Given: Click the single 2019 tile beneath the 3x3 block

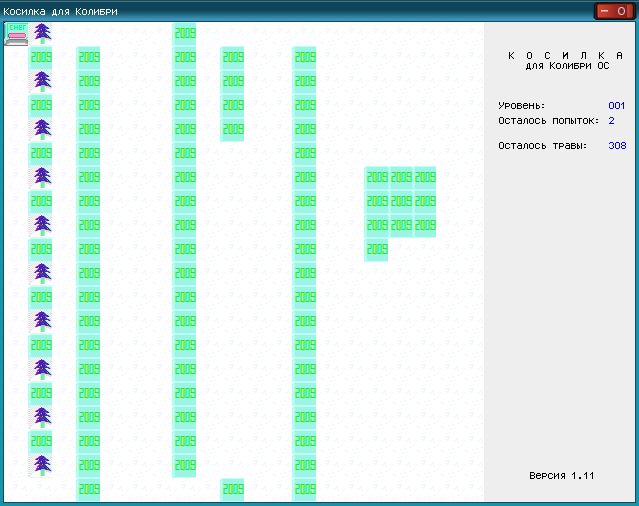Looking at the screenshot, I should pos(377,249).
